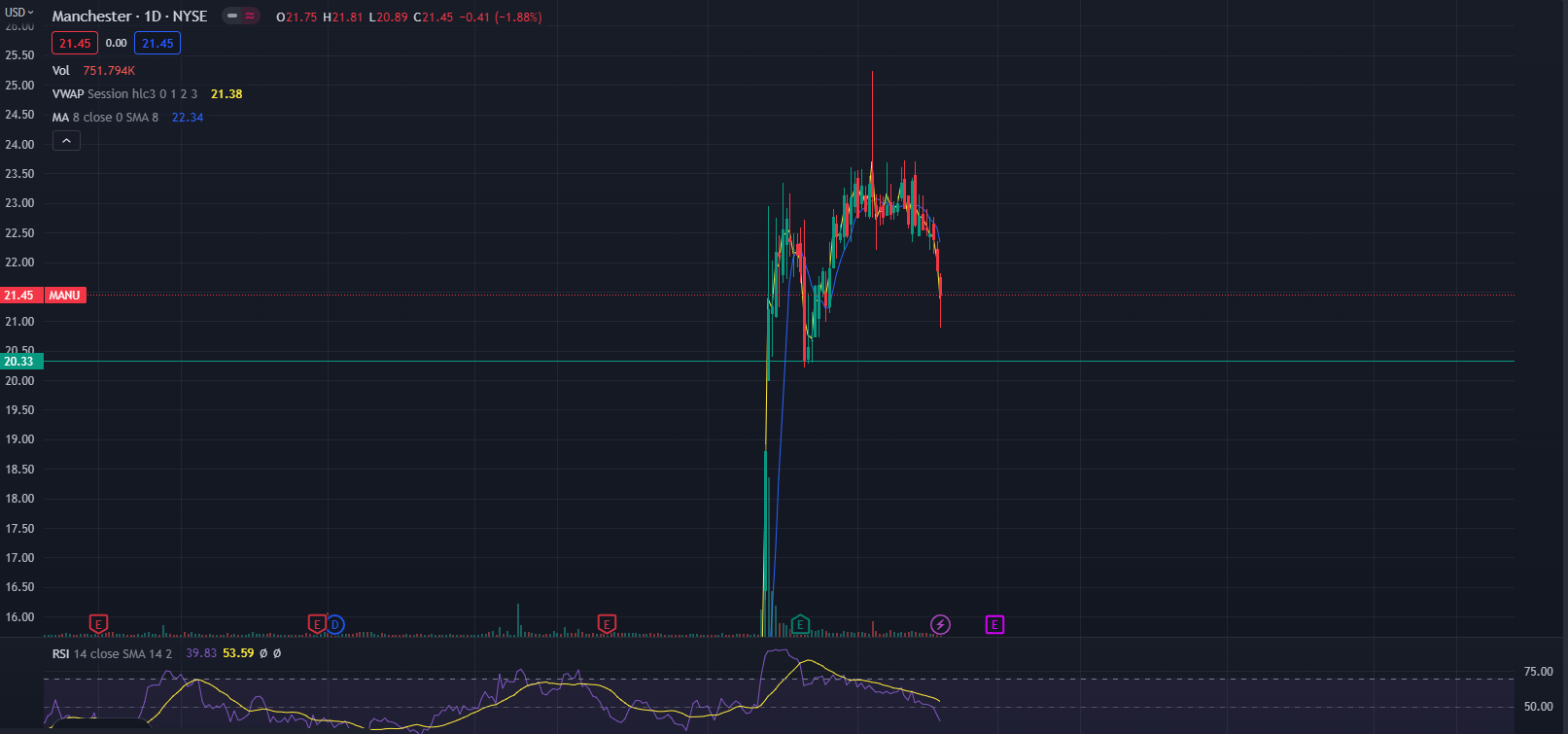Click the 0.00 spread value

click(116, 43)
